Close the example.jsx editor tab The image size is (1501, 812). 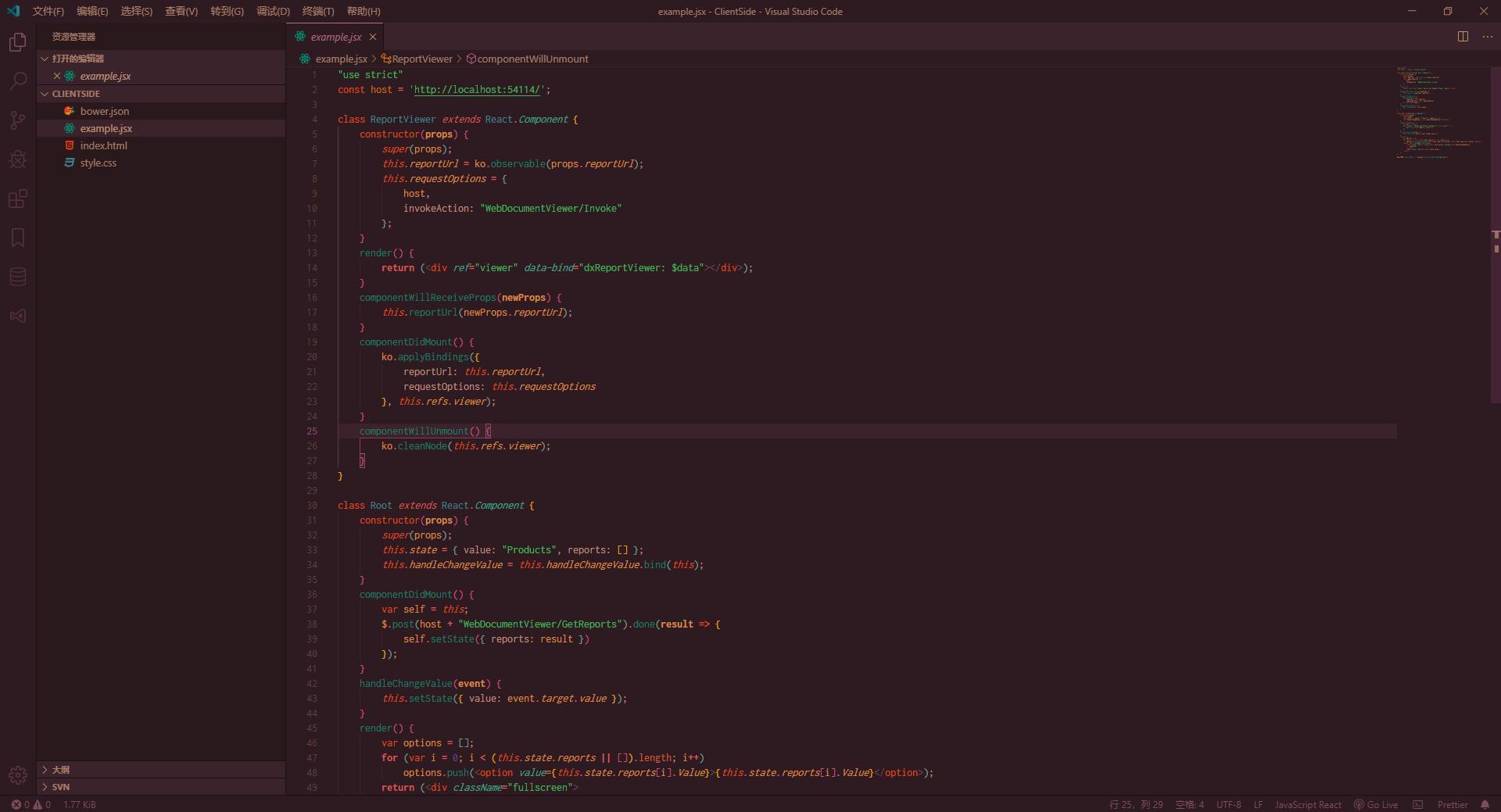[373, 37]
